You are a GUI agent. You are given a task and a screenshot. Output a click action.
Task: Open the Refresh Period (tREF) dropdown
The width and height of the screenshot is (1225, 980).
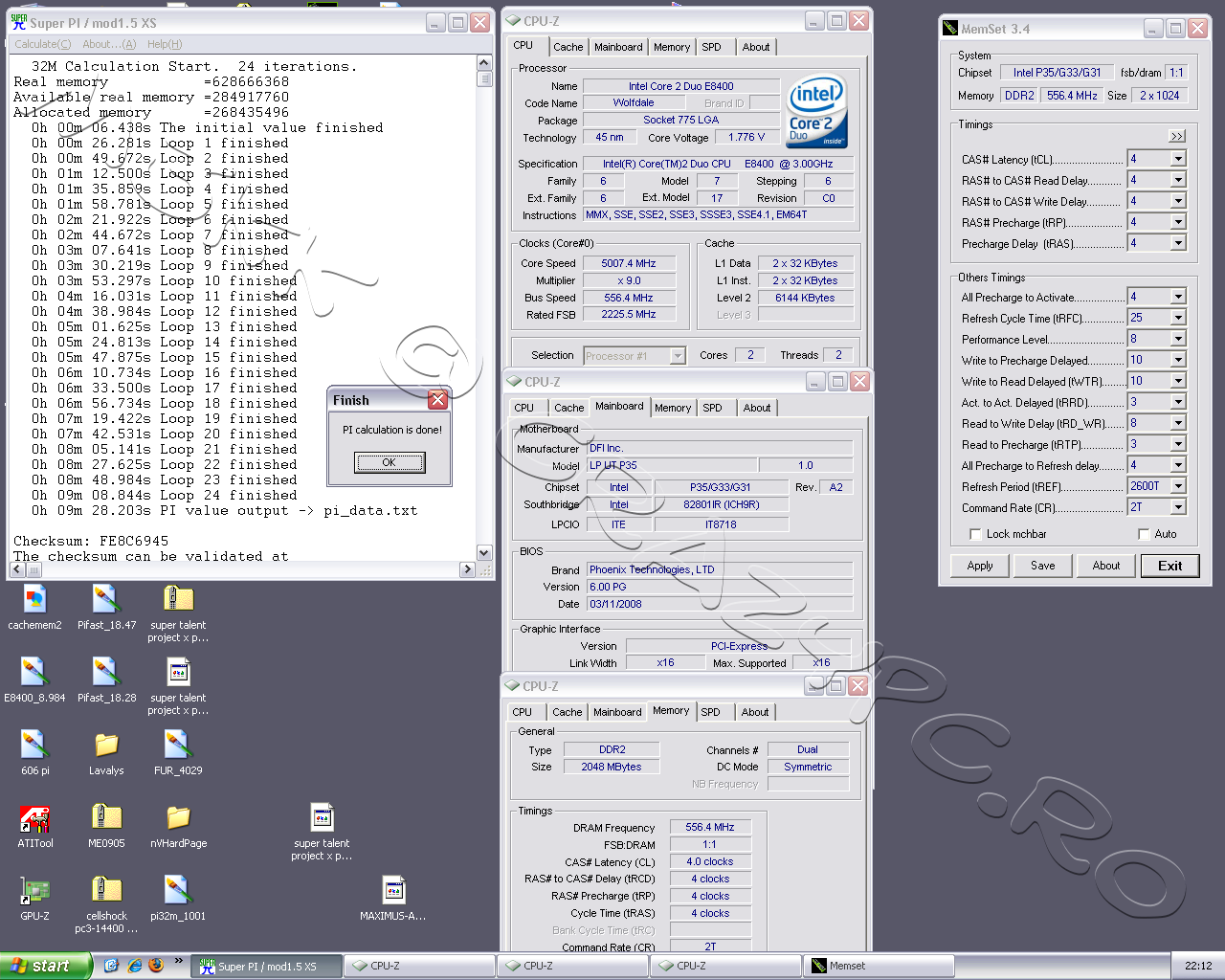click(1178, 486)
